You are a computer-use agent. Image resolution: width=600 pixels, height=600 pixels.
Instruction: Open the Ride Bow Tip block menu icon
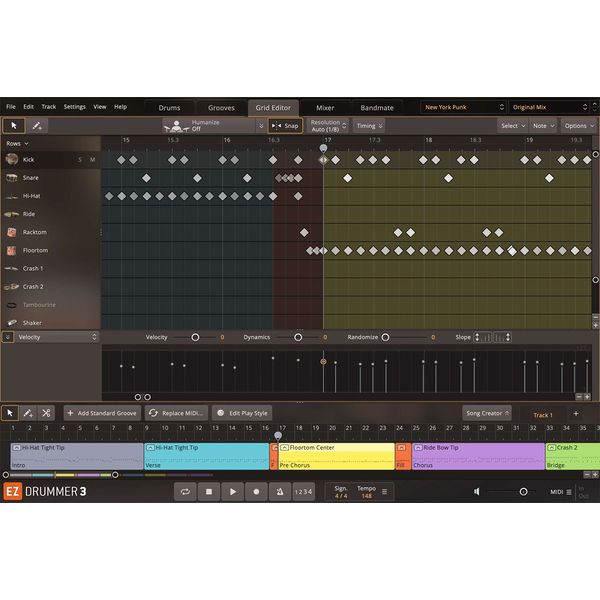418,448
